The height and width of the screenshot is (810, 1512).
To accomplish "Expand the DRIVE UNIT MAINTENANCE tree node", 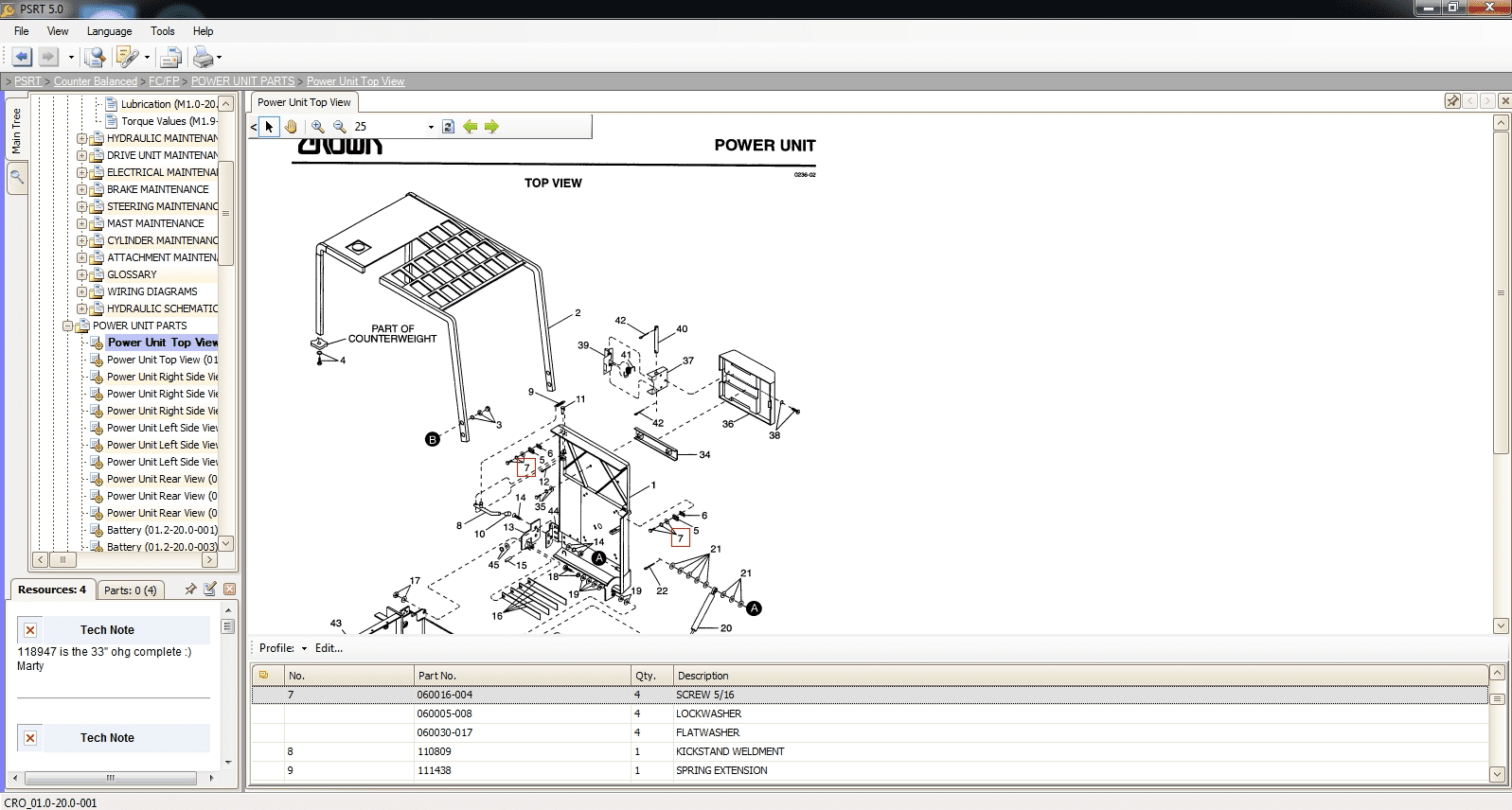I will coord(81,155).
